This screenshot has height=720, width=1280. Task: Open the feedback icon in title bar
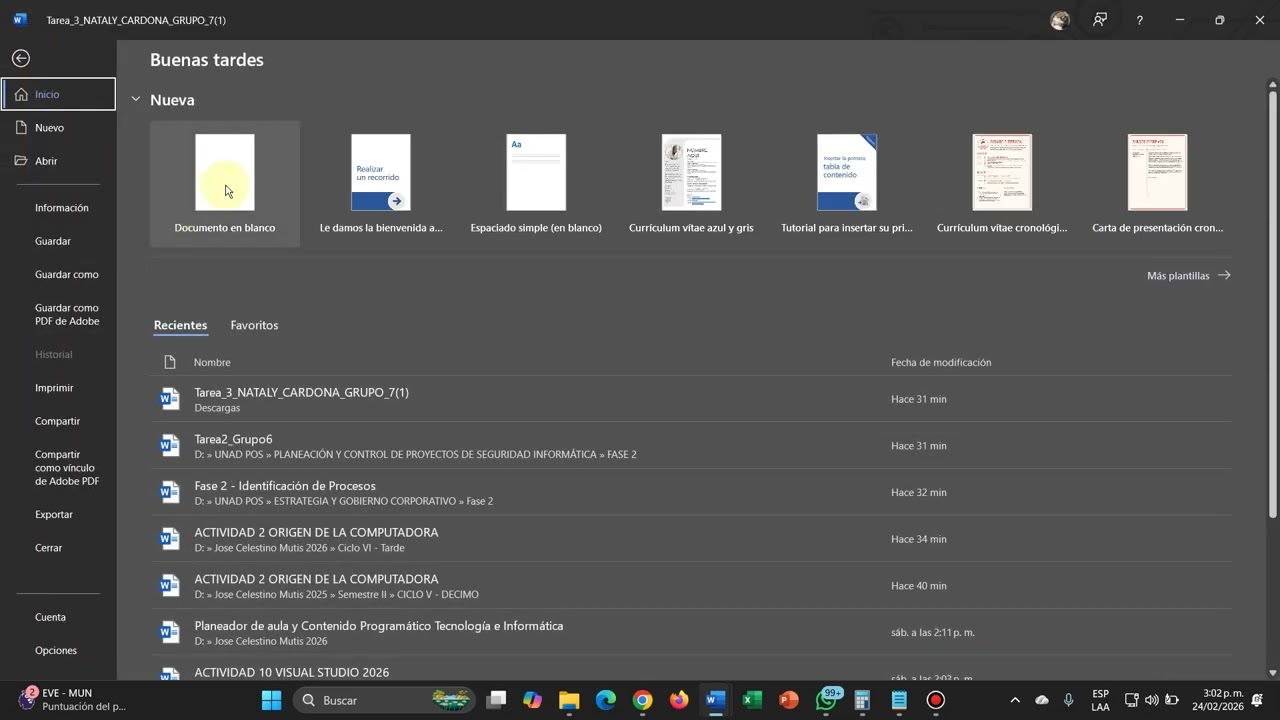pyautogui.click(x=1100, y=20)
